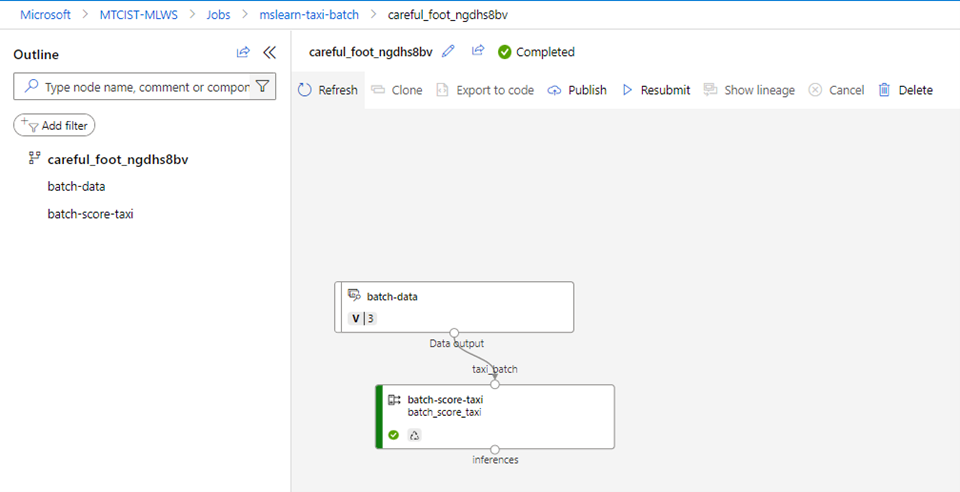Click the reuse recycle icon in batch-score-taxi node
960x492 pixels.
coord(414,435)
